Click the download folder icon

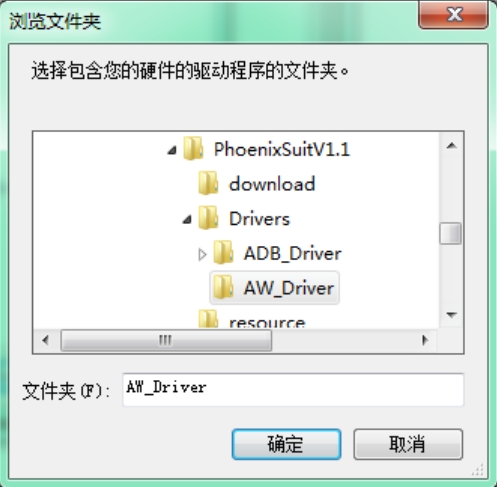(x=208, y=183)
